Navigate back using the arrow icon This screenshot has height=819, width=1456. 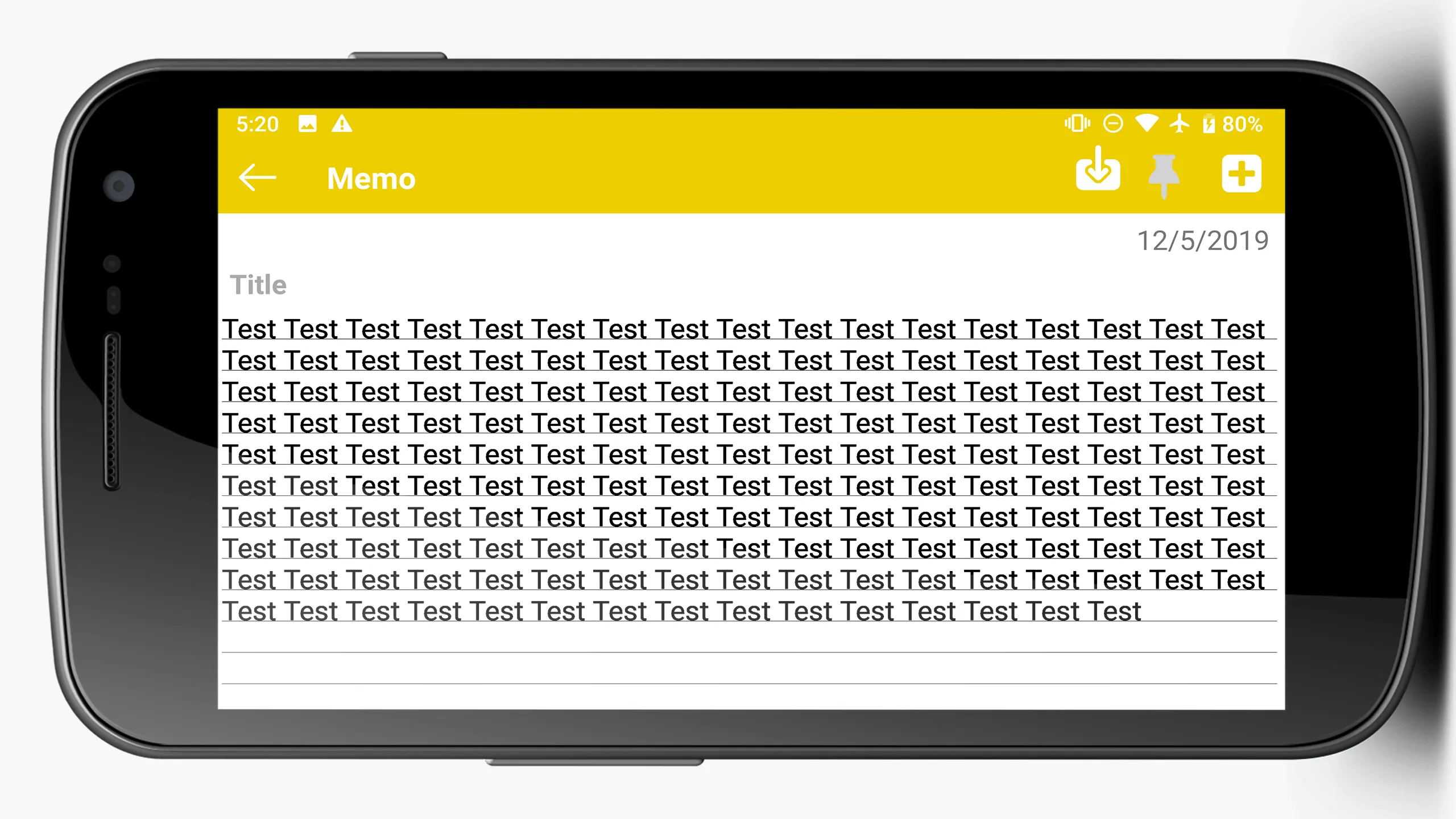pyautogui.click(x=258, y=177)
